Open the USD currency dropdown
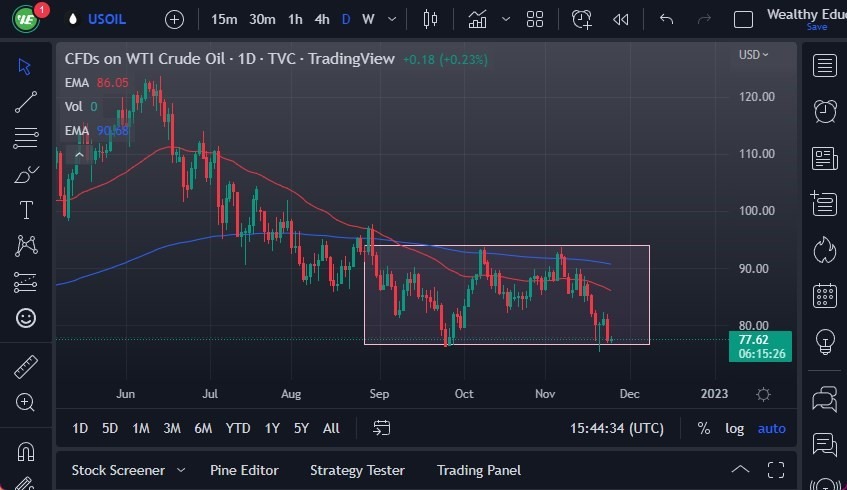This screenshot has height=490, width=847. point(753,55)
